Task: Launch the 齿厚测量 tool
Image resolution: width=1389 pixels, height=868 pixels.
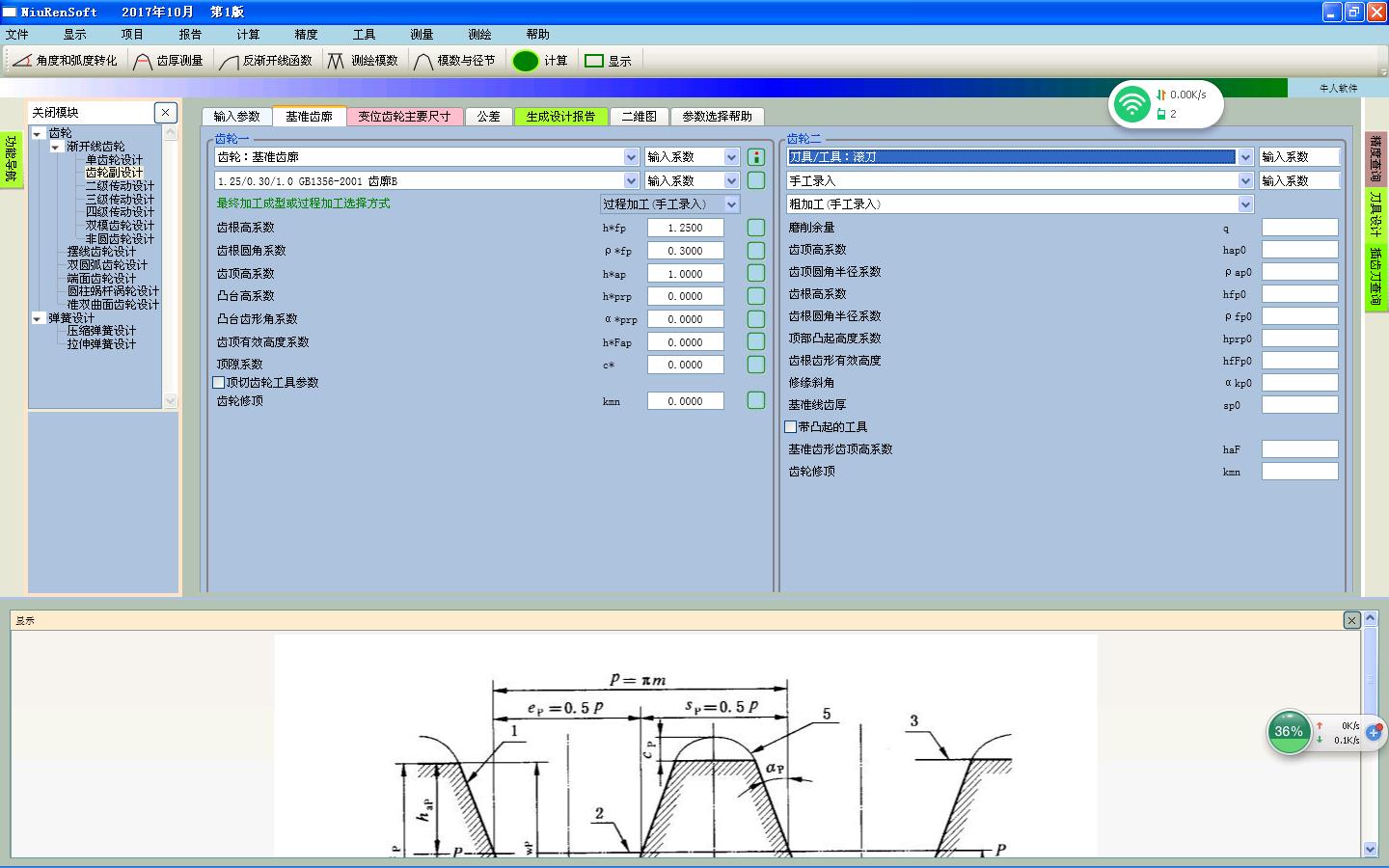Action: [x=168, y=61]
